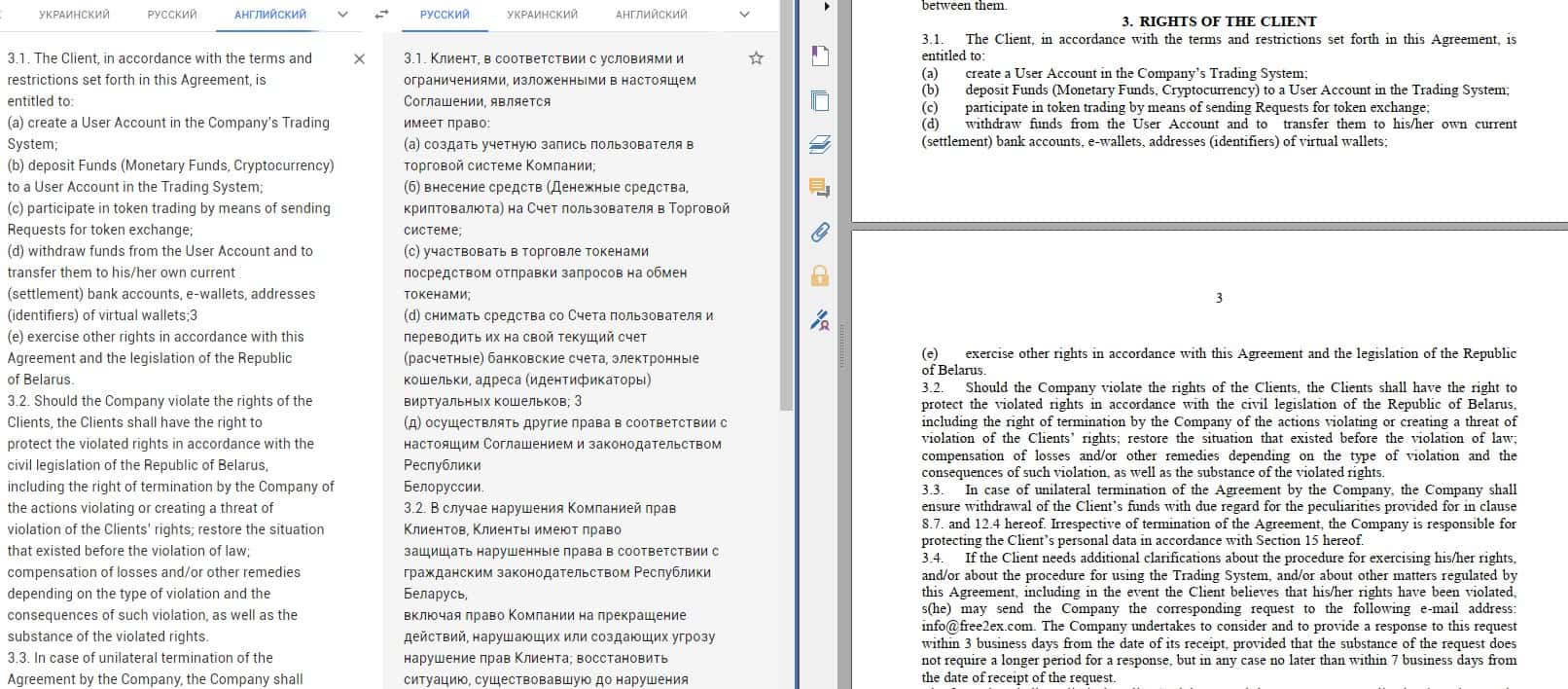Image resolution: width=1568 pixels, height=689 pixels.
Task: Expand target language list dropdown
Action: [744, 15]
